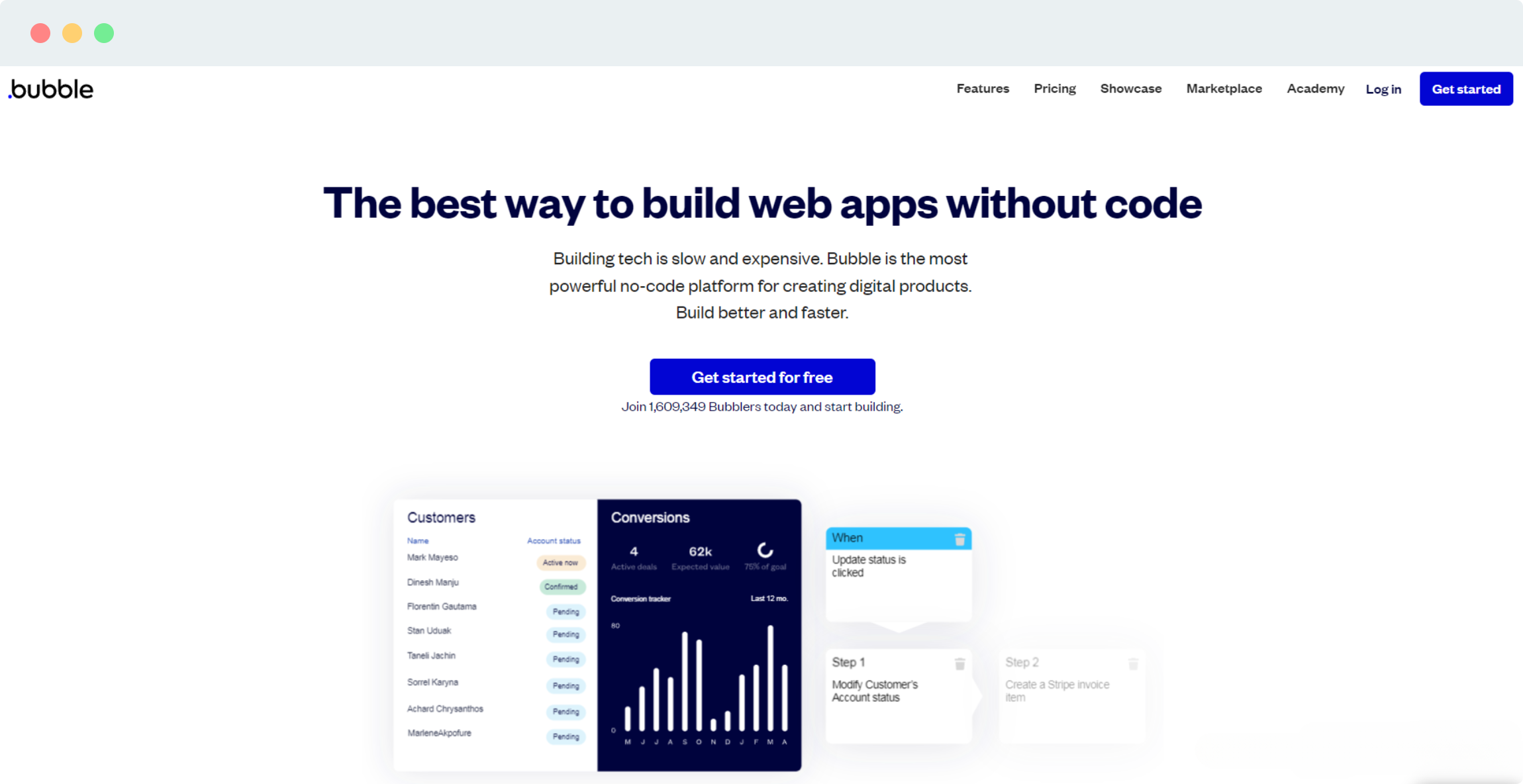Viewport: 1523px width, 784px height.
Task: Click the delete icon on Step 2
Action: (1133, 661)
